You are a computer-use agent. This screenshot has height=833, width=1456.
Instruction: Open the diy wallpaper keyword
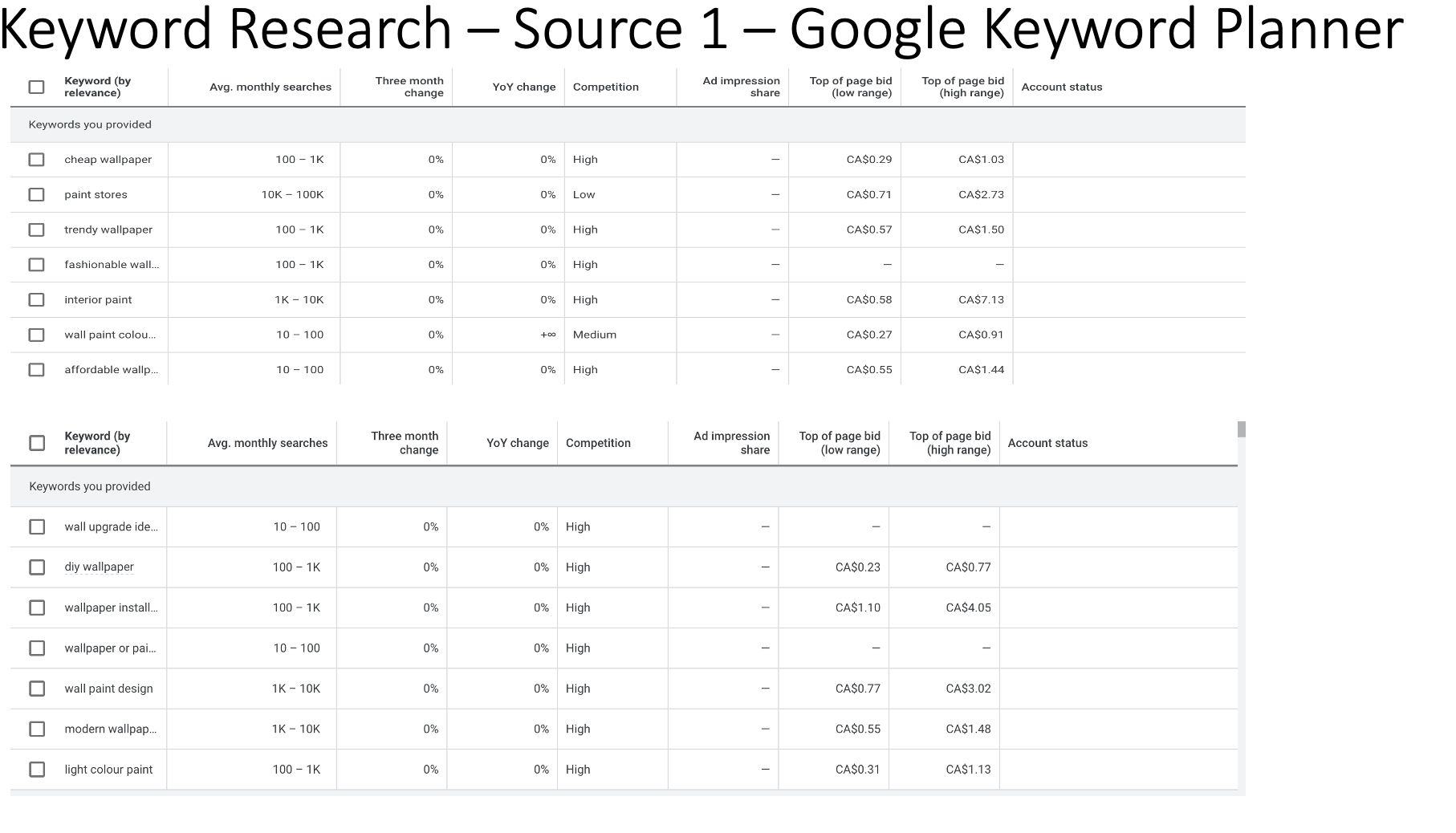tap(99, 567)
